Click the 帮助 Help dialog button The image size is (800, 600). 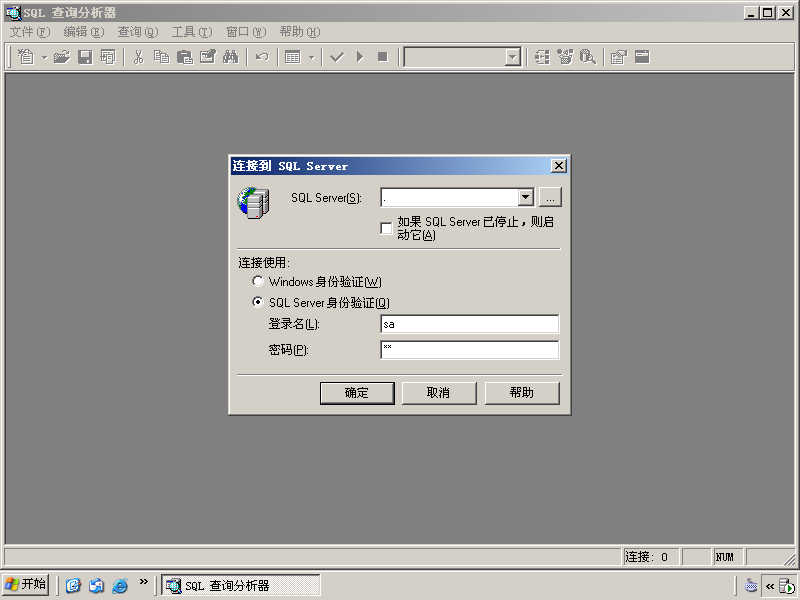(x=522, y=393)
